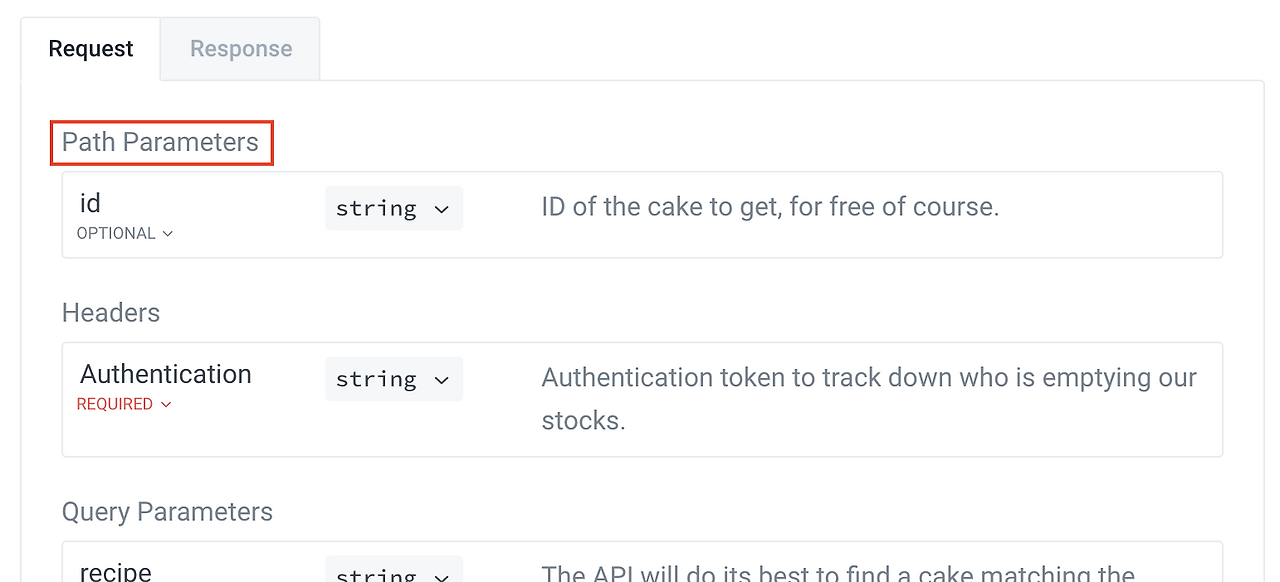Open the Response tab
Viewport: 1280px width, 582px height.
pos(241,49)
